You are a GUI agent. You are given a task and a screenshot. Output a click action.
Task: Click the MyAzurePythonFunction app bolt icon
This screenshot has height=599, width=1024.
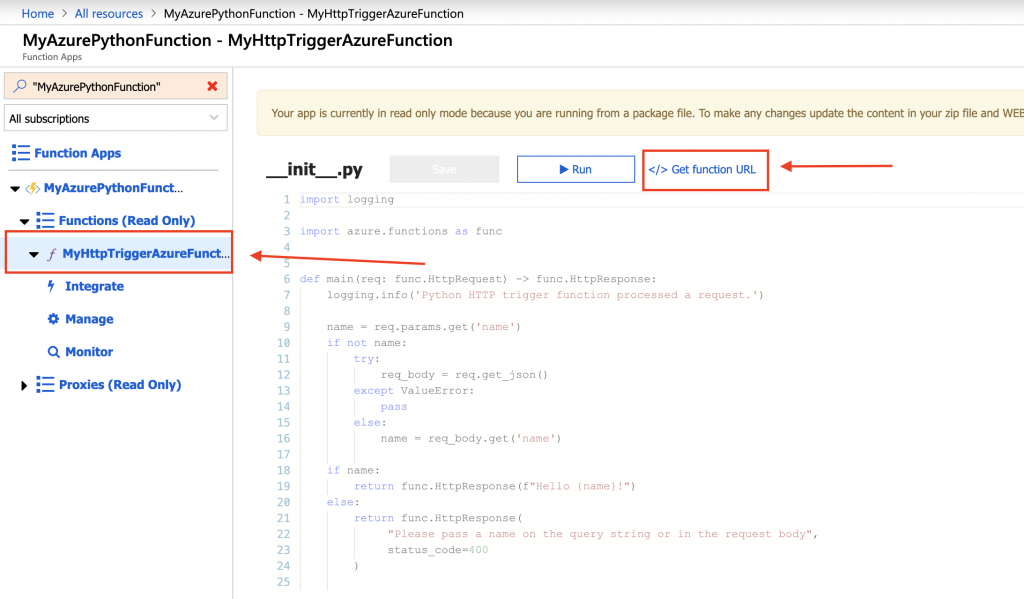point(32,188)
